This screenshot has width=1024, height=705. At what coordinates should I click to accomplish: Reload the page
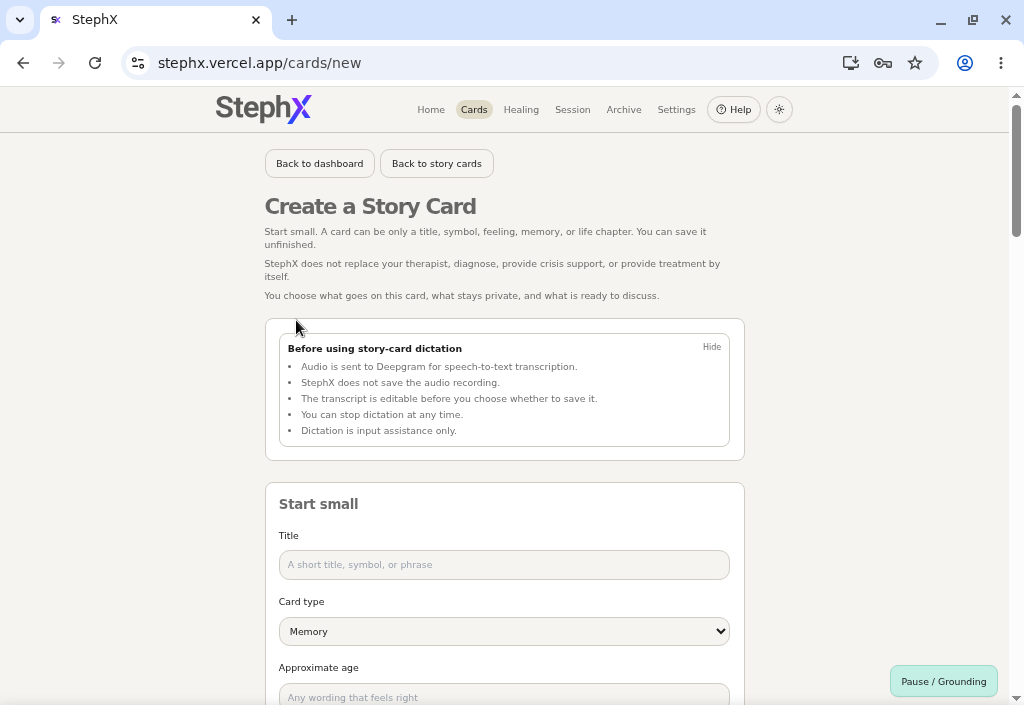(95, 63)
